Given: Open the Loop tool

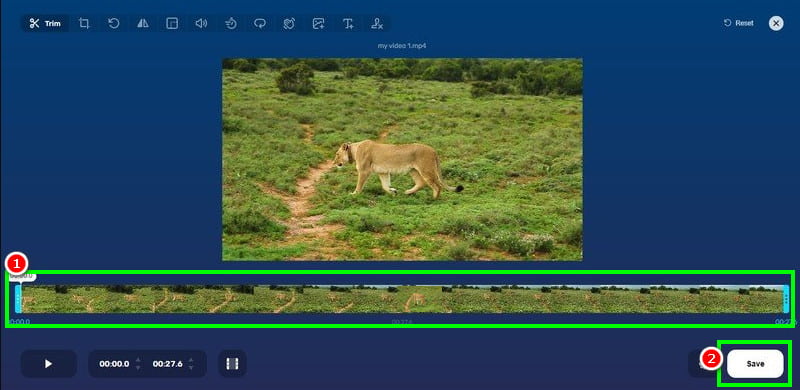Looking at the screenshot, I should [260, 23].
